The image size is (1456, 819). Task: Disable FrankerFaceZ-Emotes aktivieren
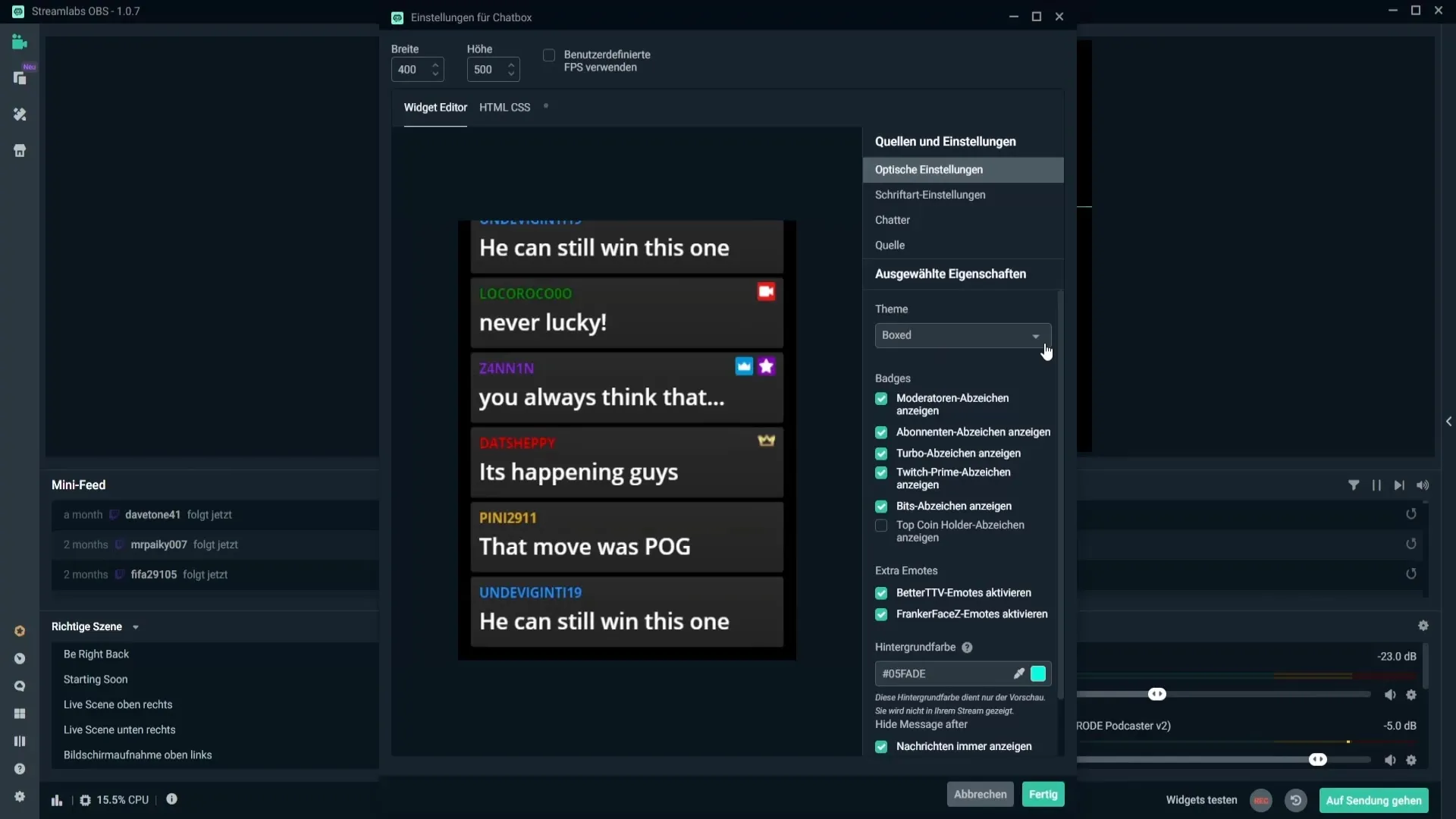(881, 614)
